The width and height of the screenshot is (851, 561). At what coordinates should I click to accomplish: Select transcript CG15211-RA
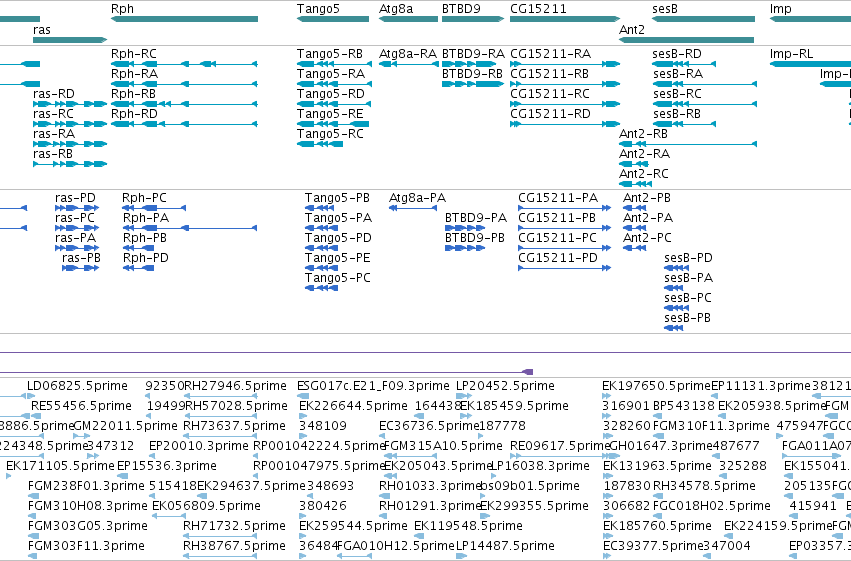point(565,65)
